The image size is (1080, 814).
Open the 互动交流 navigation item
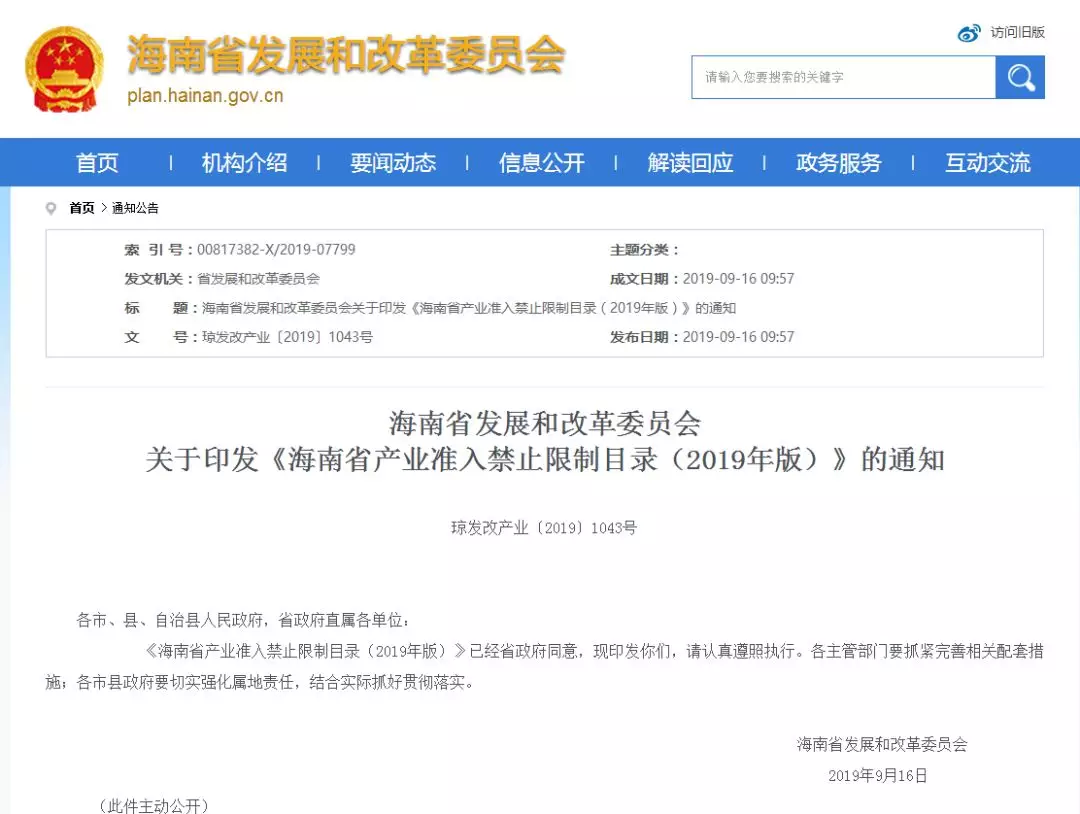(x=987, y=163)
